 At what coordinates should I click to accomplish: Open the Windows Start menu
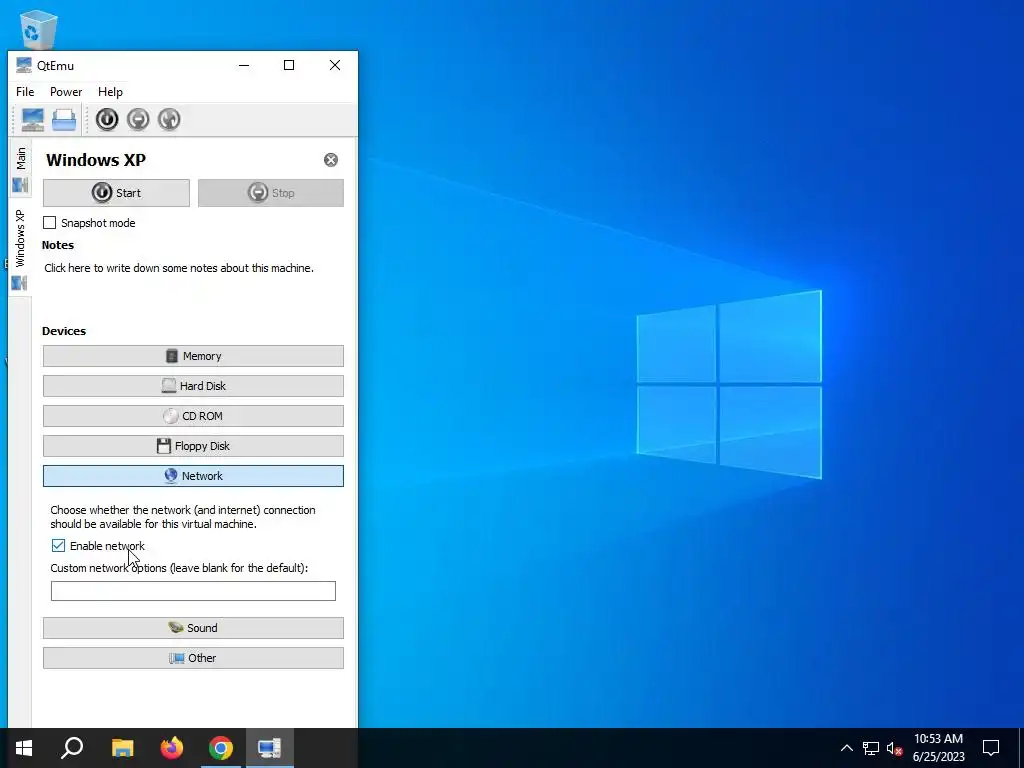(24, 748)
